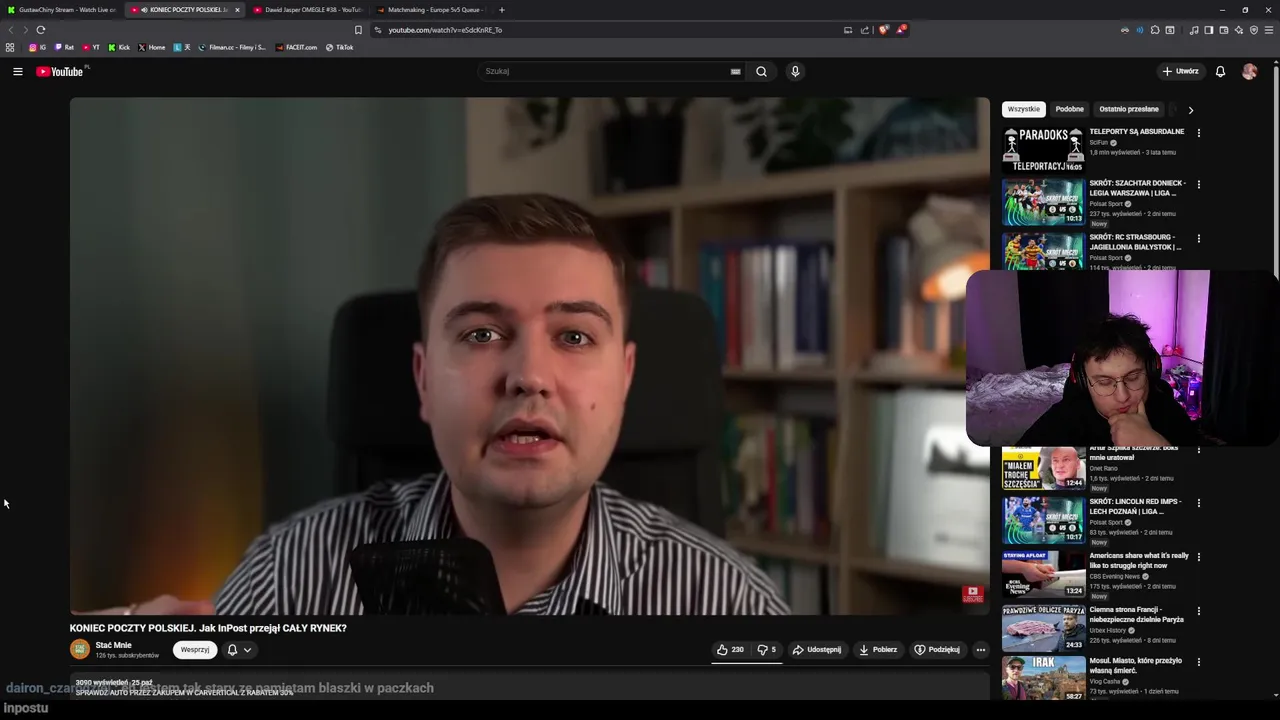The width and height of the screenshot is (1280, 720).
Task: Click the Pobierz download button
Action: [878, 650]
